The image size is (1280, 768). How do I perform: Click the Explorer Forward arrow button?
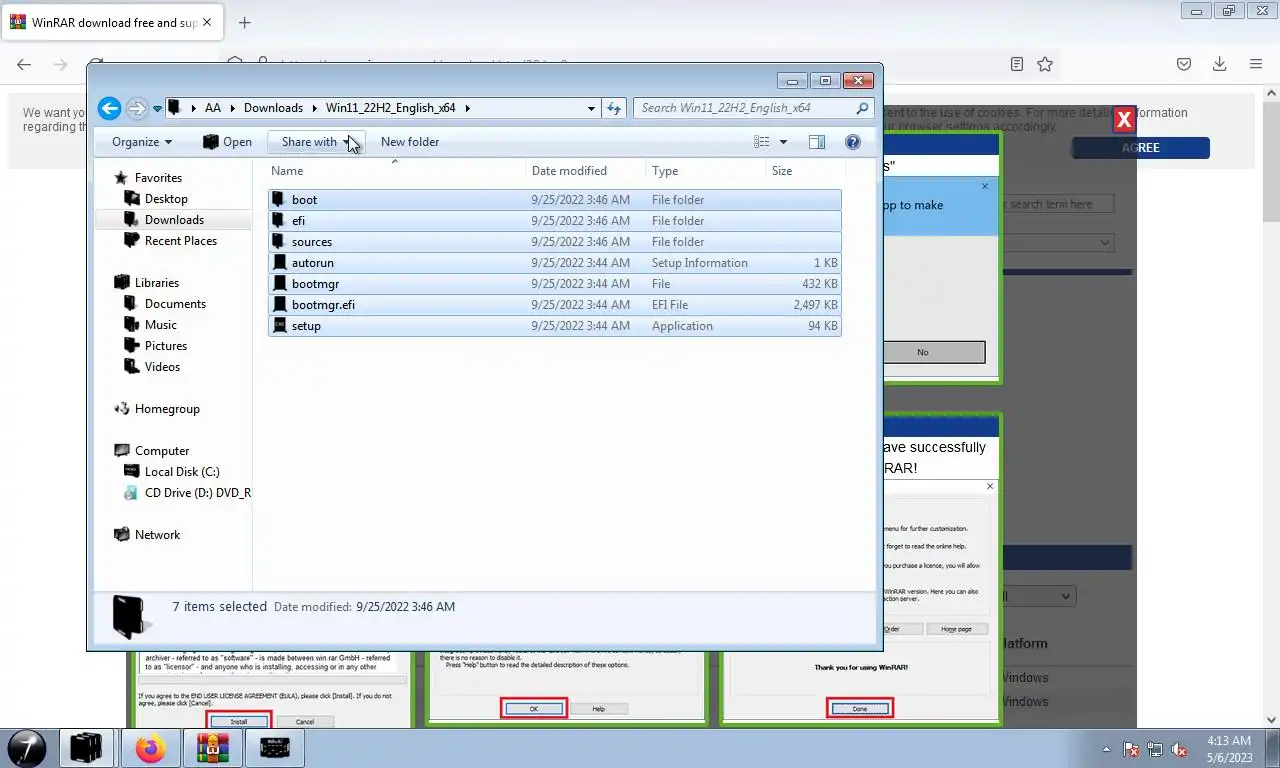(x=137, y=108)
